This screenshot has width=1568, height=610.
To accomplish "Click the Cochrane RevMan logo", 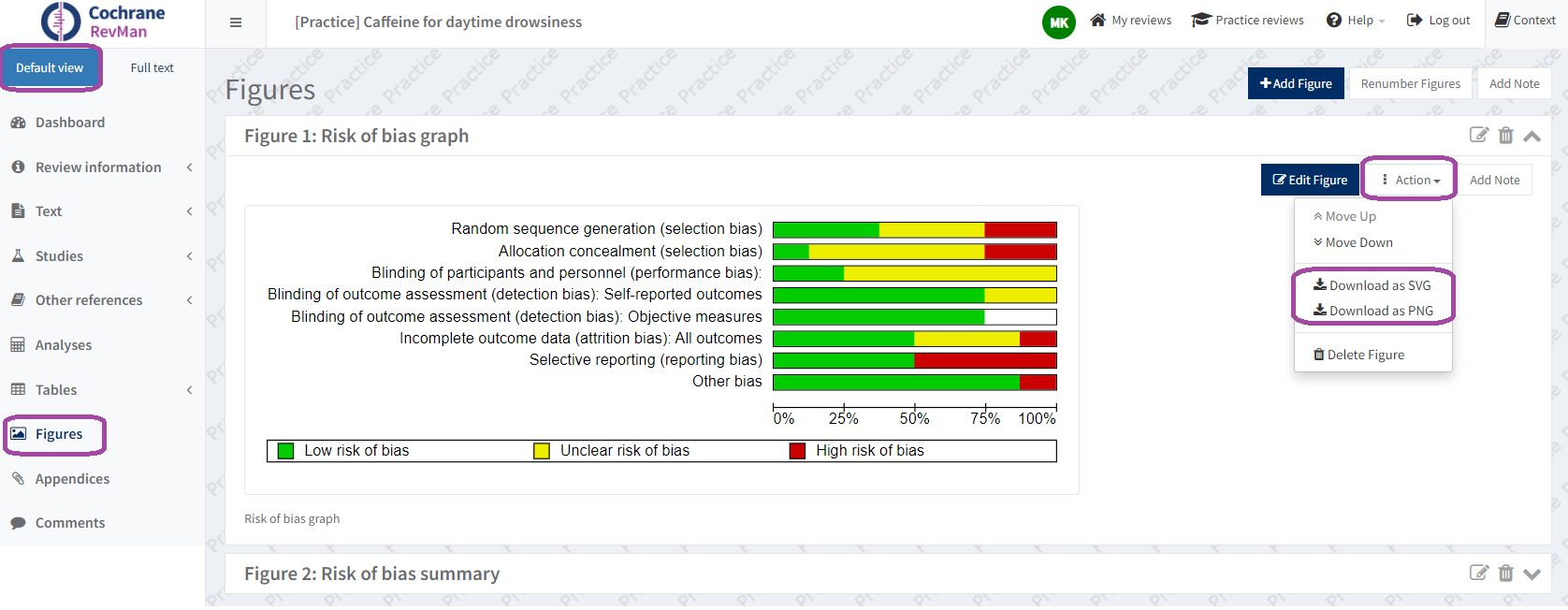I will coord(103,22).
